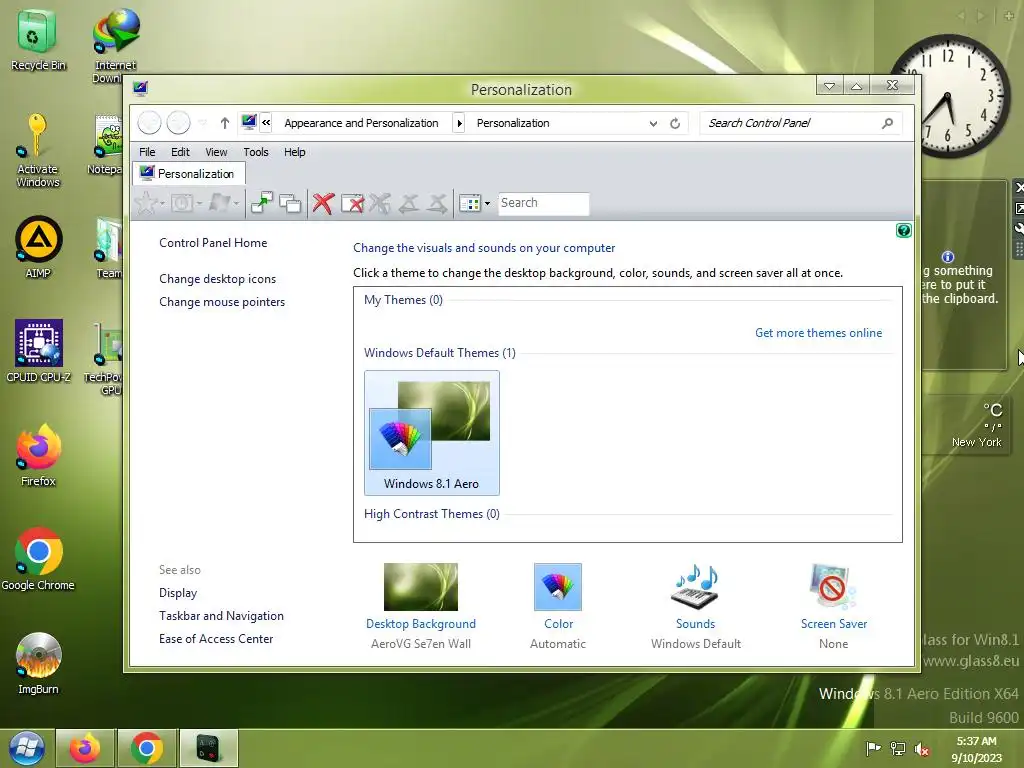Open Recycle Bin on the desktop
This screenshot has width=1024, height=768.
(x=38, y=40)
